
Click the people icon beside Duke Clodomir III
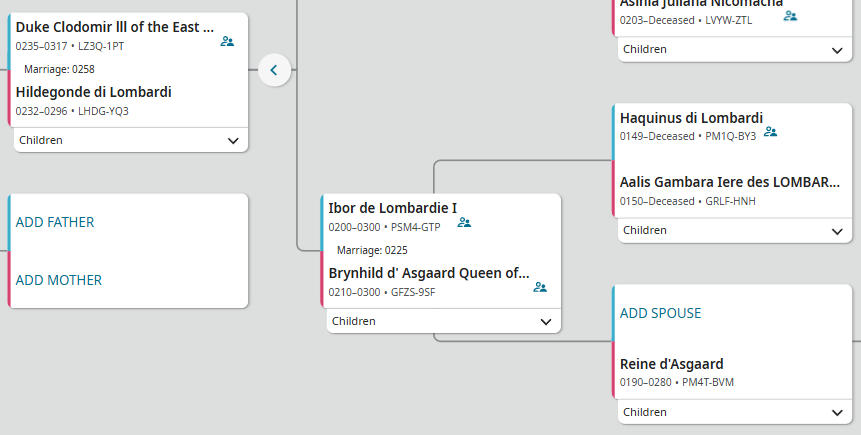227,41
